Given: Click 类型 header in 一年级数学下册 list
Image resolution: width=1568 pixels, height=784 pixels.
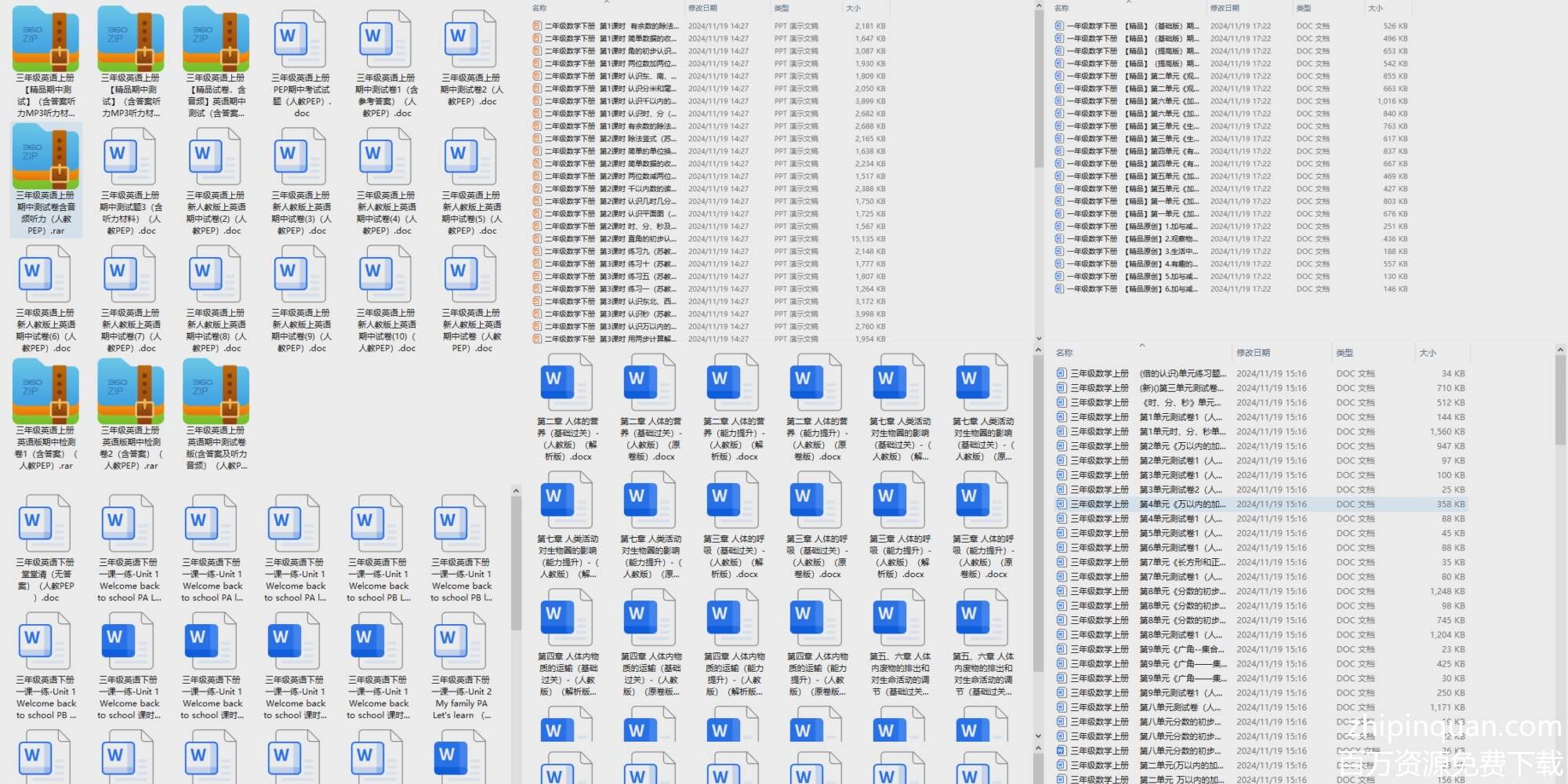Looking at the screenshot, I should click(1304, 9).
